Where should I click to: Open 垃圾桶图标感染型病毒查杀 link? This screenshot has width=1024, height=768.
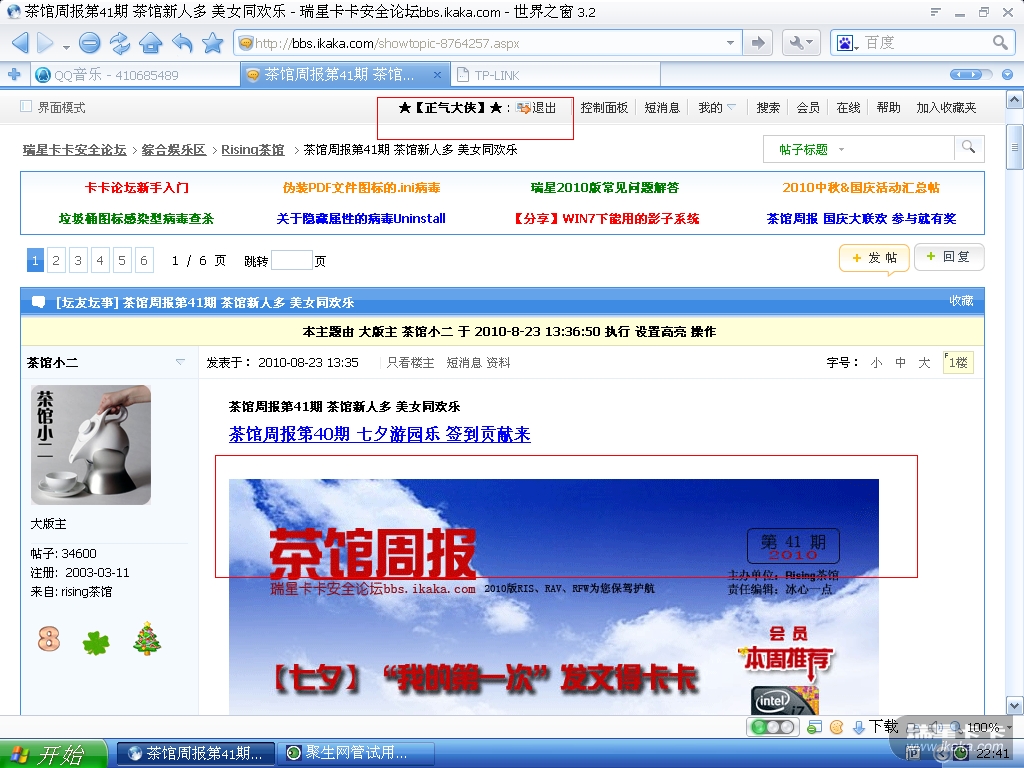136,218
